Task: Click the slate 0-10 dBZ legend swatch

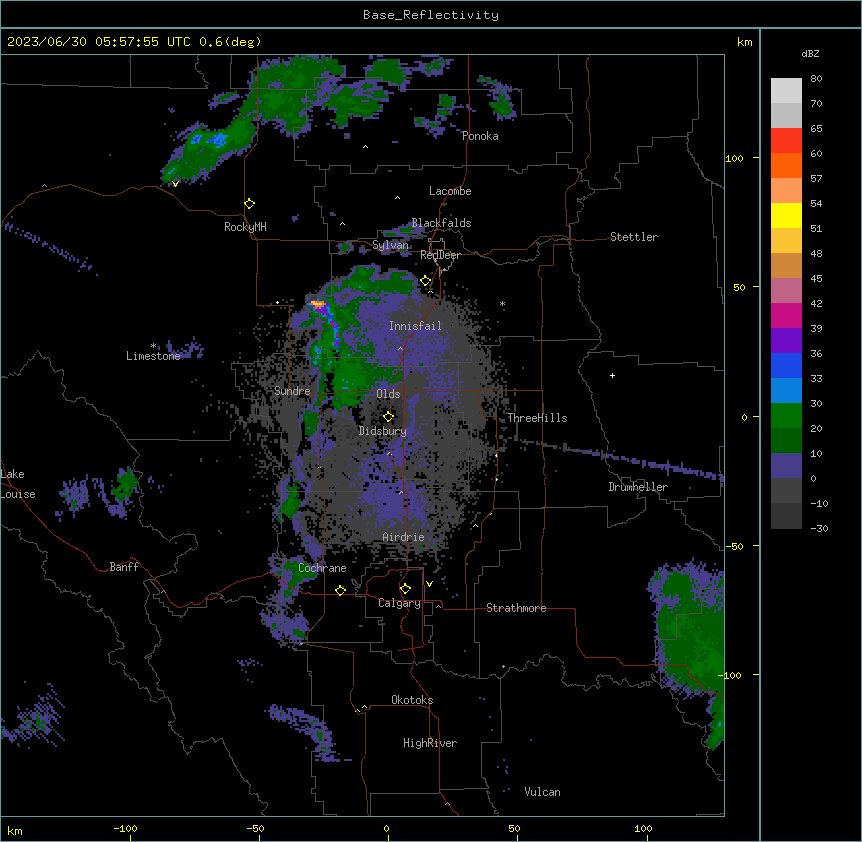Action: coord(786,466)
